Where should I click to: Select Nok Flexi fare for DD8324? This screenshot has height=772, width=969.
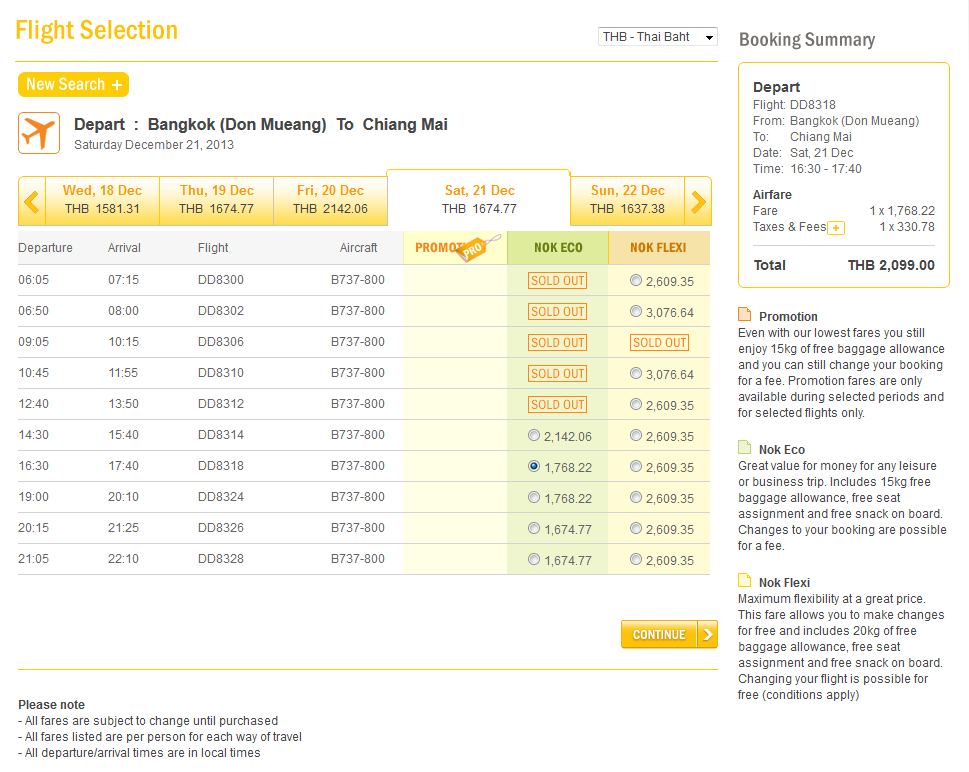coord(636,497)
